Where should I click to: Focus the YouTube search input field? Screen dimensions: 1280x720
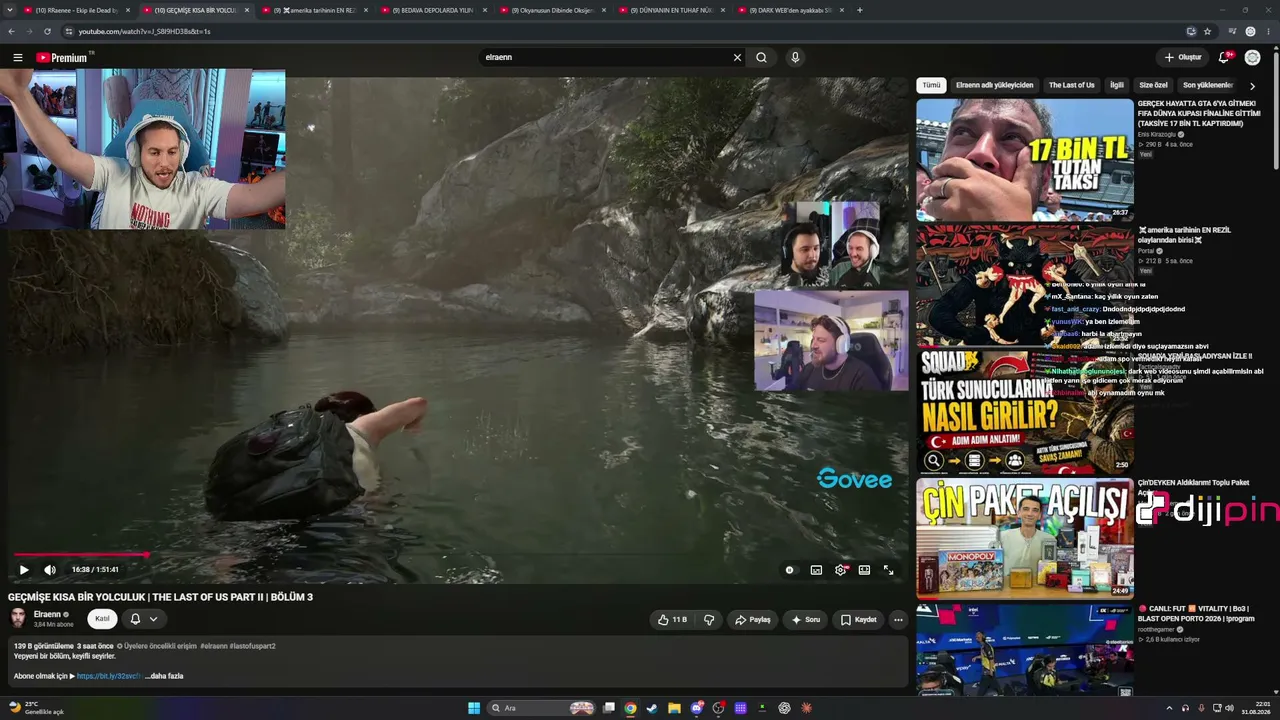click(x=605, y=58)
